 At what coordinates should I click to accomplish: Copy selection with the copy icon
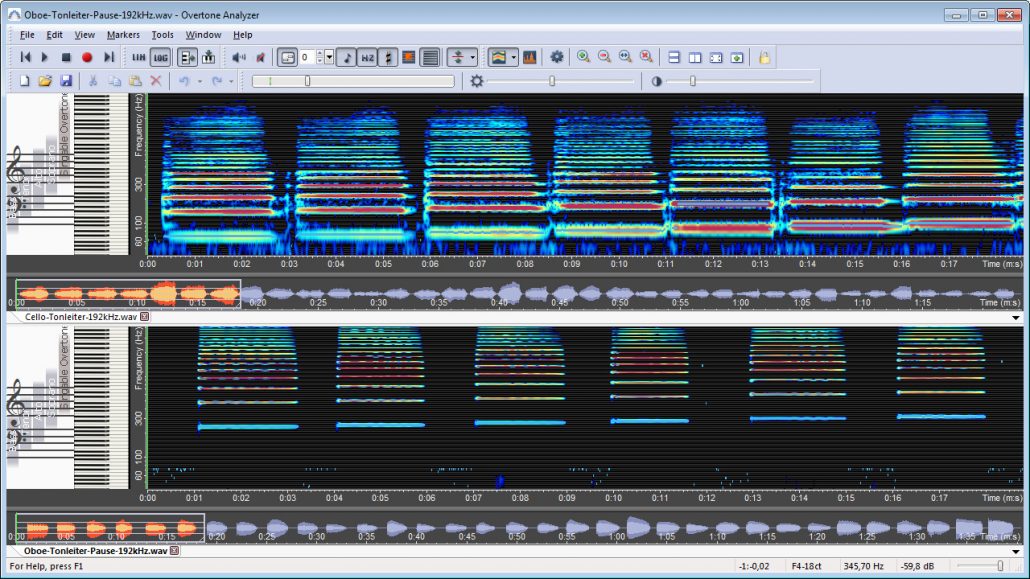point(114,81)
